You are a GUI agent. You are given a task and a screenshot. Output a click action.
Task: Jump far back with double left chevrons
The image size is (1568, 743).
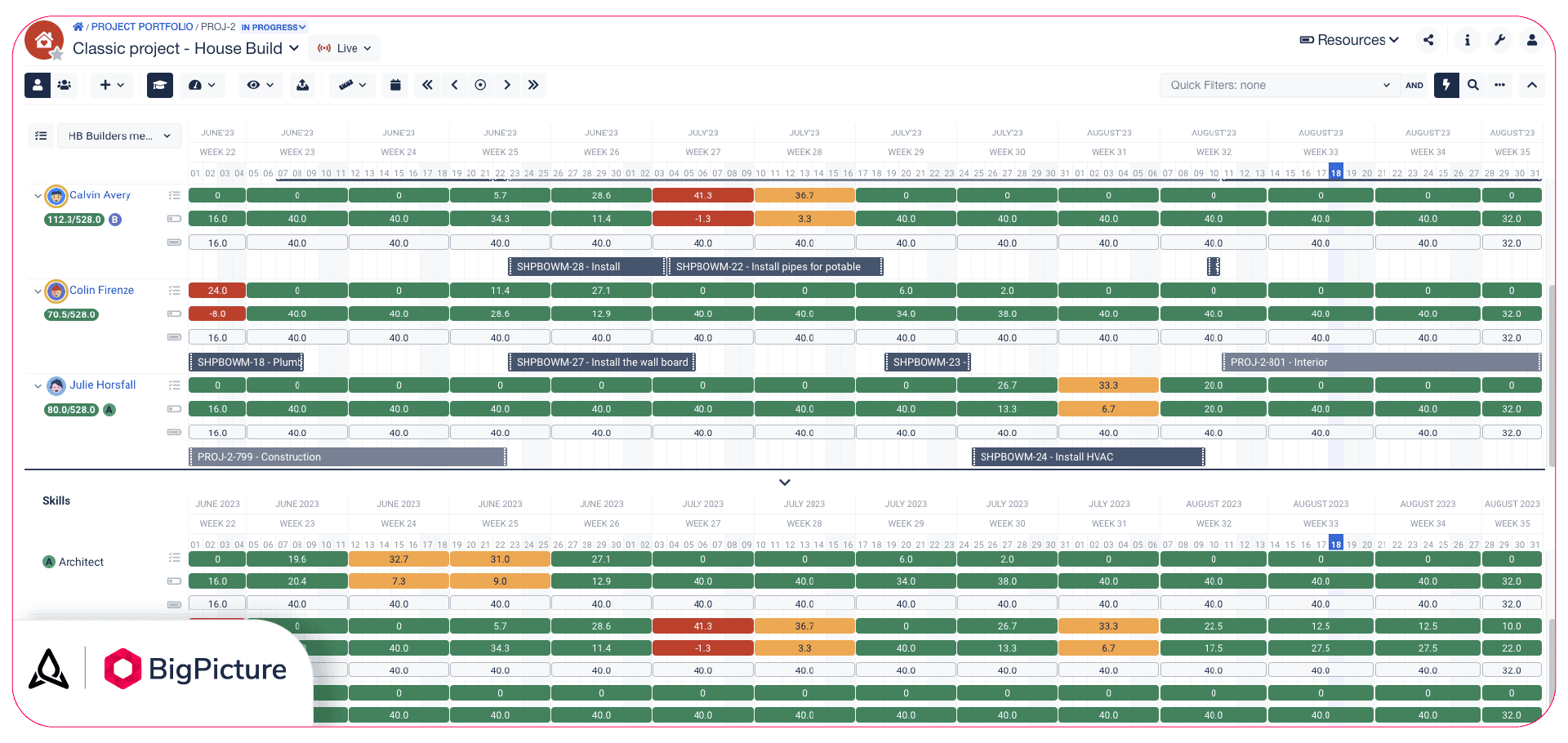click(427, 85)
